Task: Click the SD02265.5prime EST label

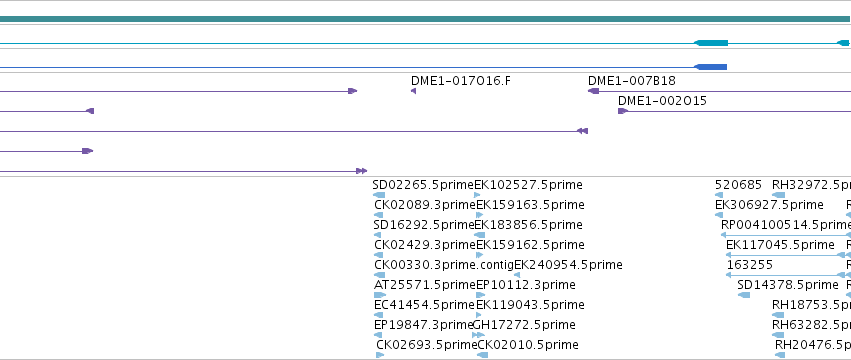Action: pyautogui.click(x=423, y=185)
